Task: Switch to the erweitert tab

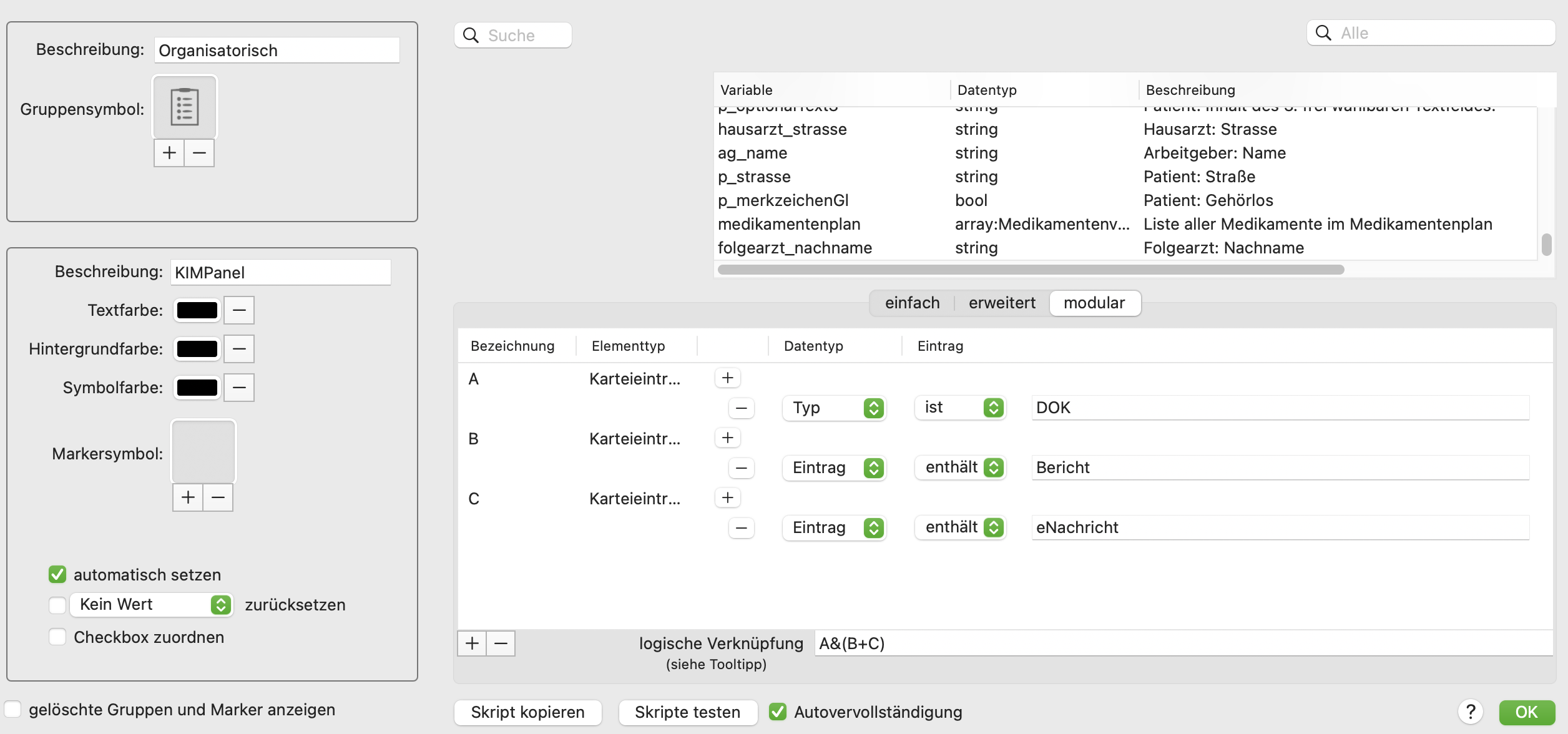Action: pos(1002,303)
